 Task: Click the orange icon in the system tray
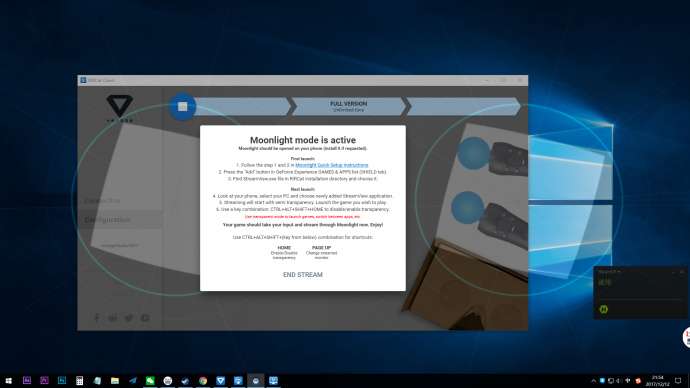(638, 381)
